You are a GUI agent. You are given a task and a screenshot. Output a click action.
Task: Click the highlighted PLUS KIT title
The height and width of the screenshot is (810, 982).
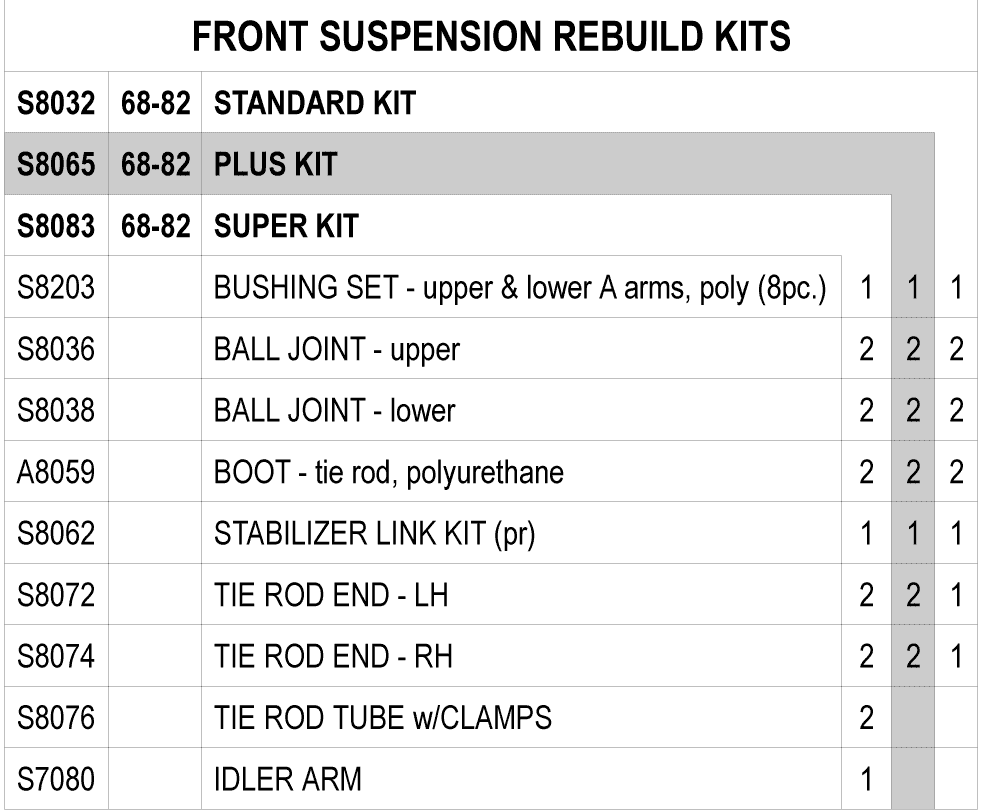pyautogui.click(x=276, y=164)
